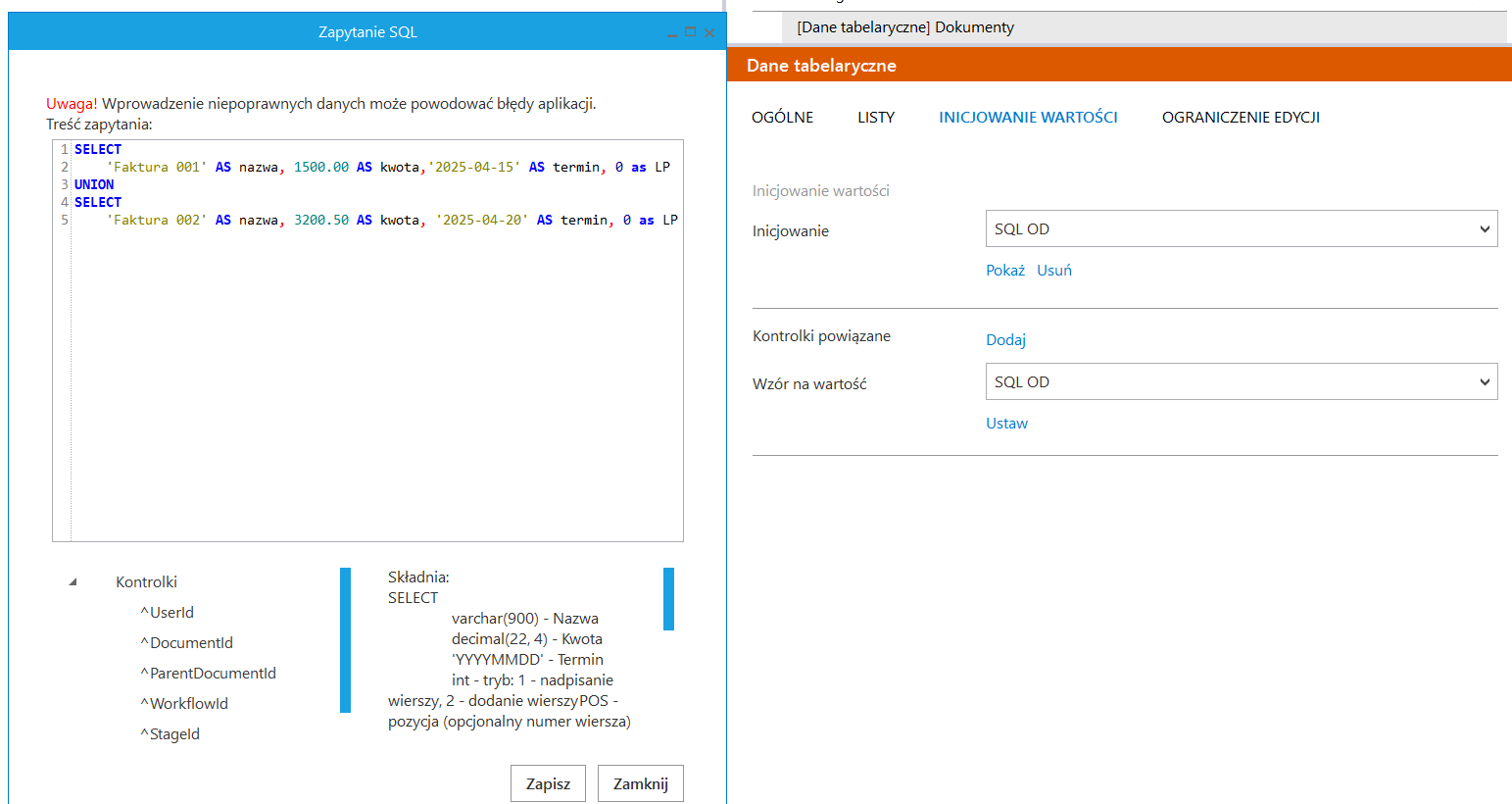
Task: Select ^UserId in the Kontrolki tree
Action: coord(168,613)
